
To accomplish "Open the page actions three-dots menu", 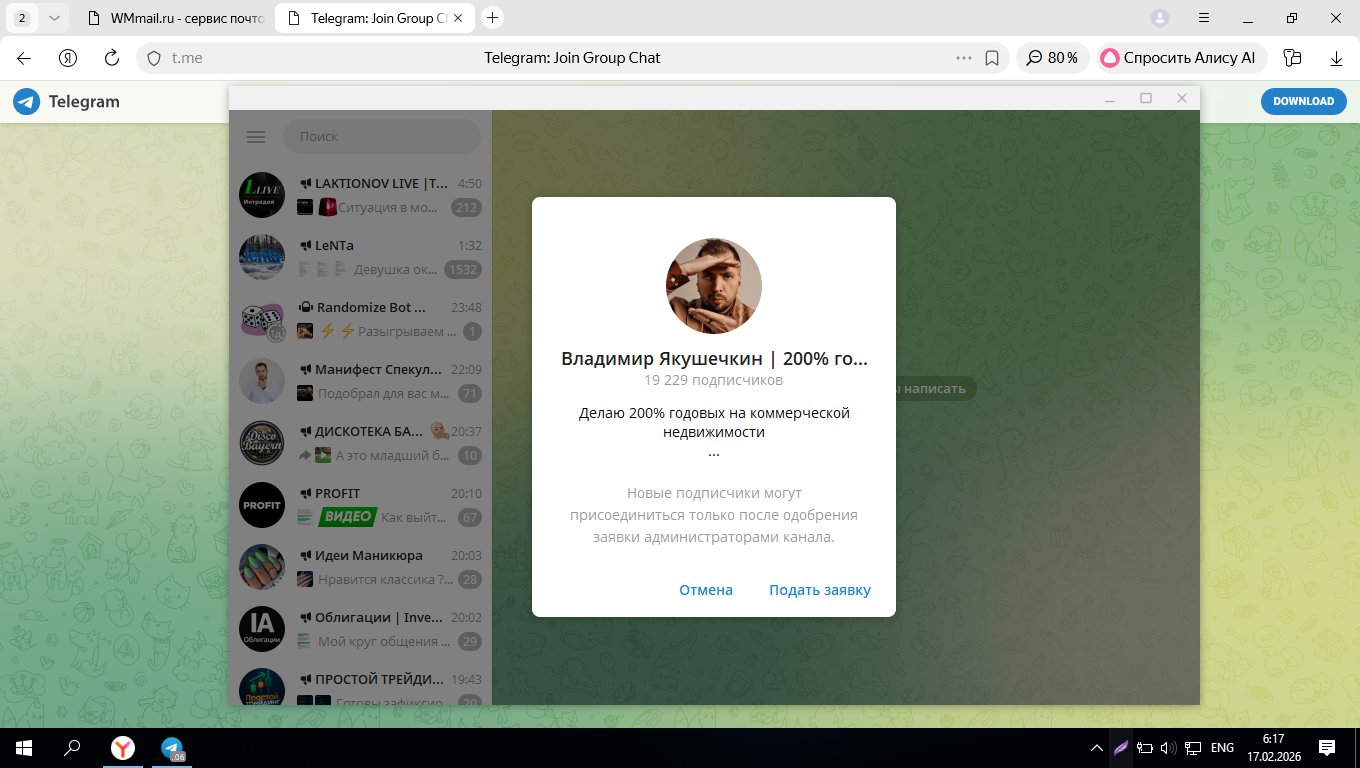I will pos(964,58).
